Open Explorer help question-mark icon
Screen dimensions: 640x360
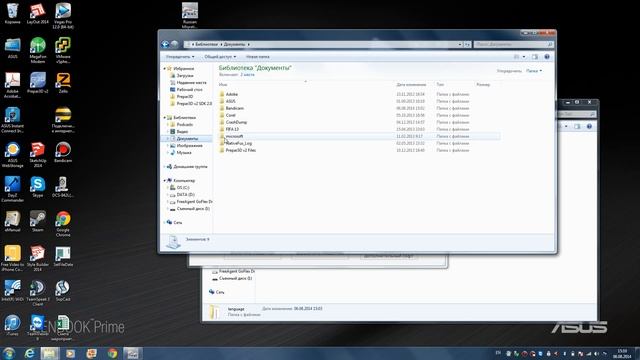point(547,57)
